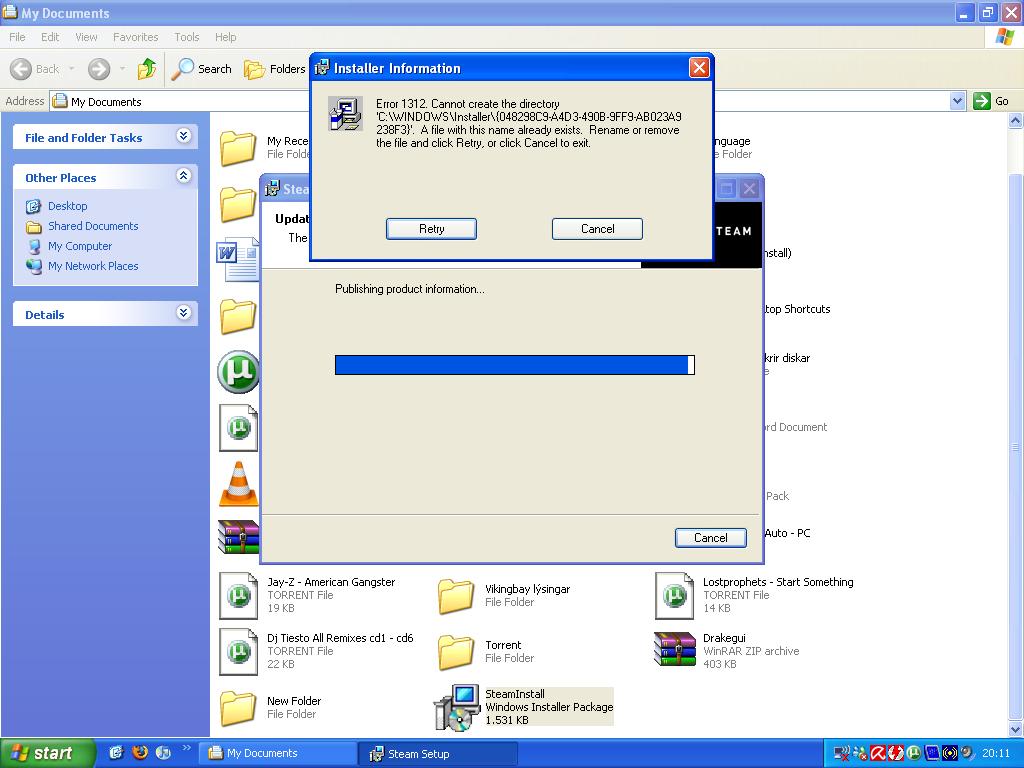Open the Address bar dropdown arrow
The image size is (1024, 768).
pos(957,101)
